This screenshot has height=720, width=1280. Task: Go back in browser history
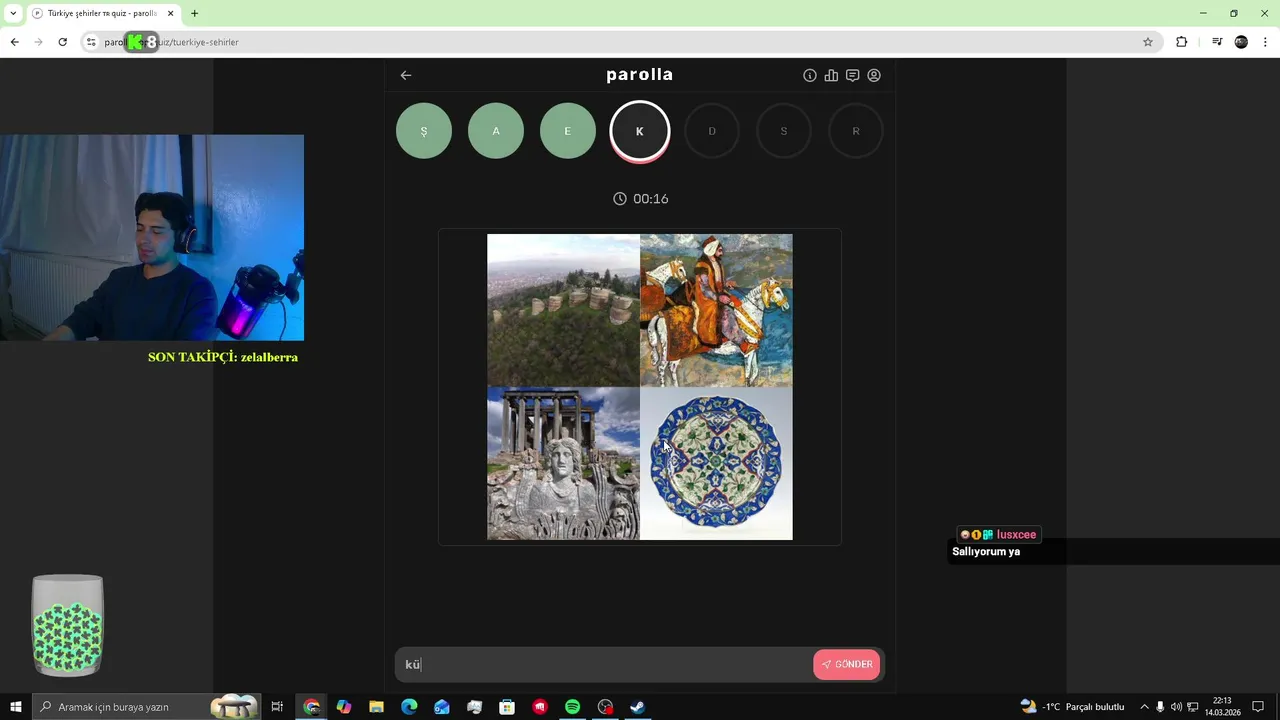14,42
